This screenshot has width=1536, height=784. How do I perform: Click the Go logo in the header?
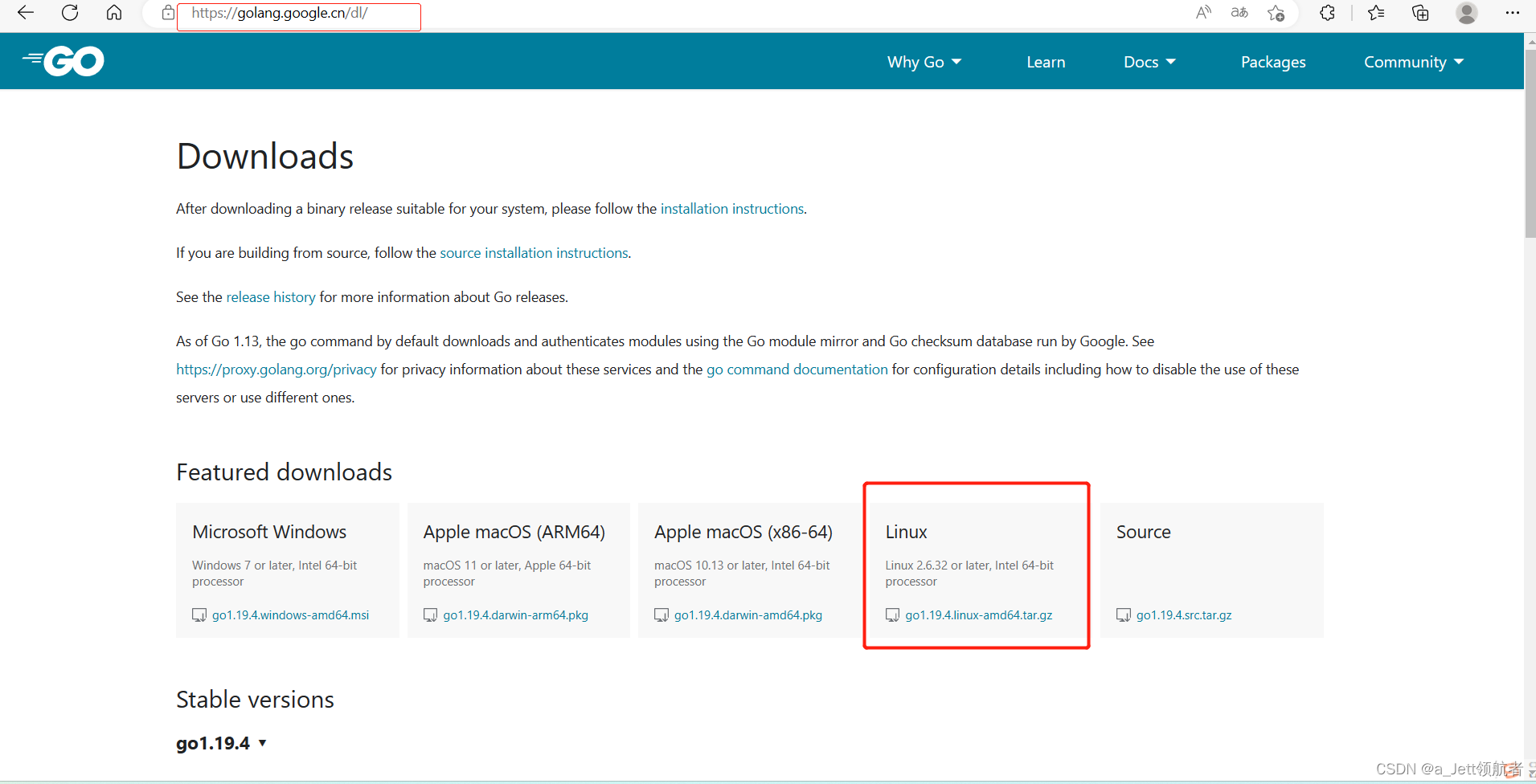pos(63,60)
